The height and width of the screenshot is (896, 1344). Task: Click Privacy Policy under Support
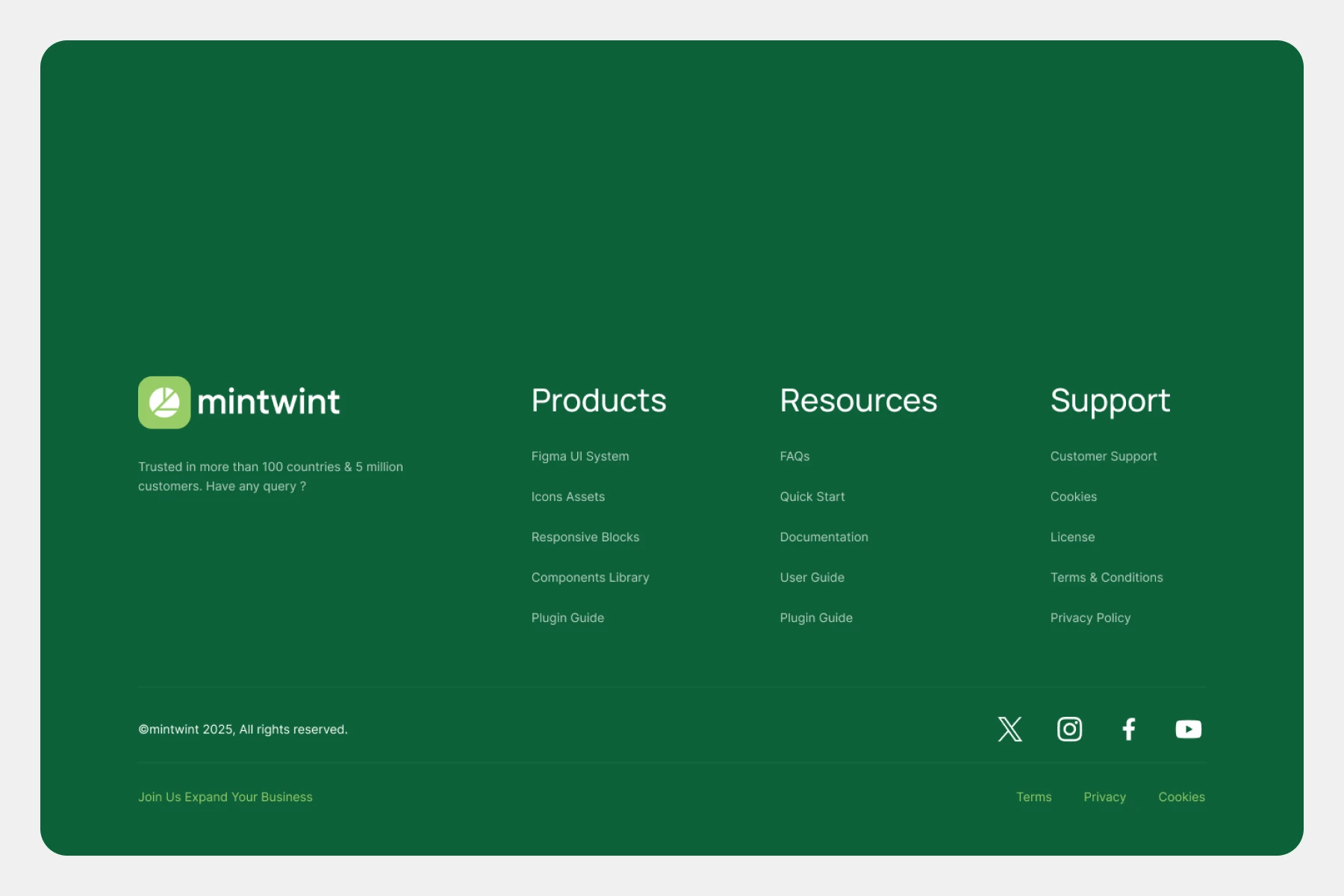point(1090,617)
